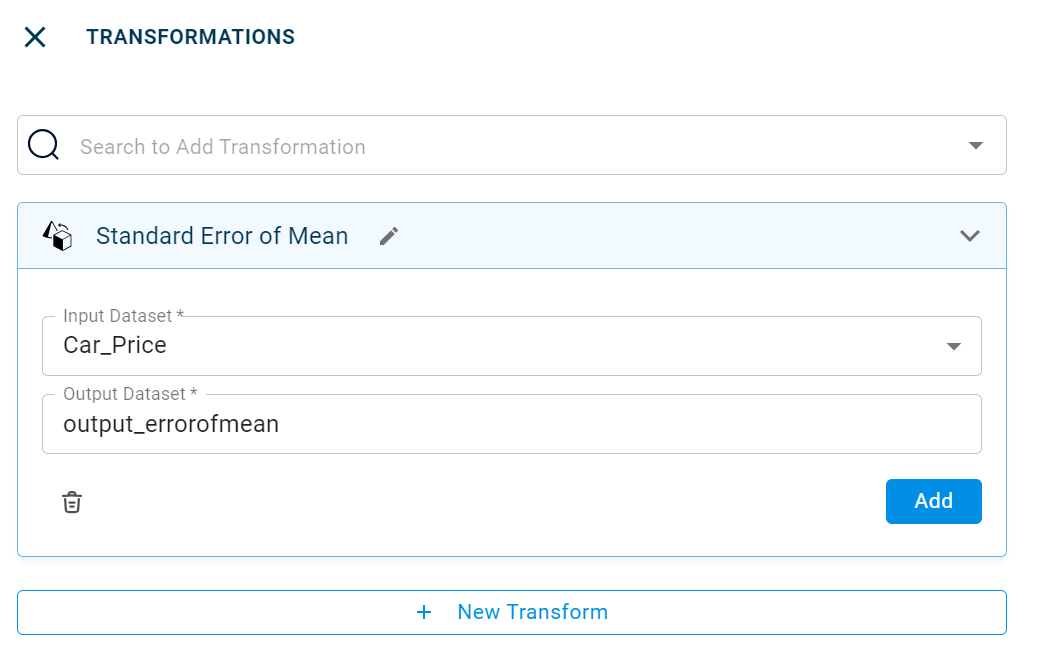The image size is (1037, 645).
Task: Open the search transformation dropdown arrow
Action: [976, 146]
